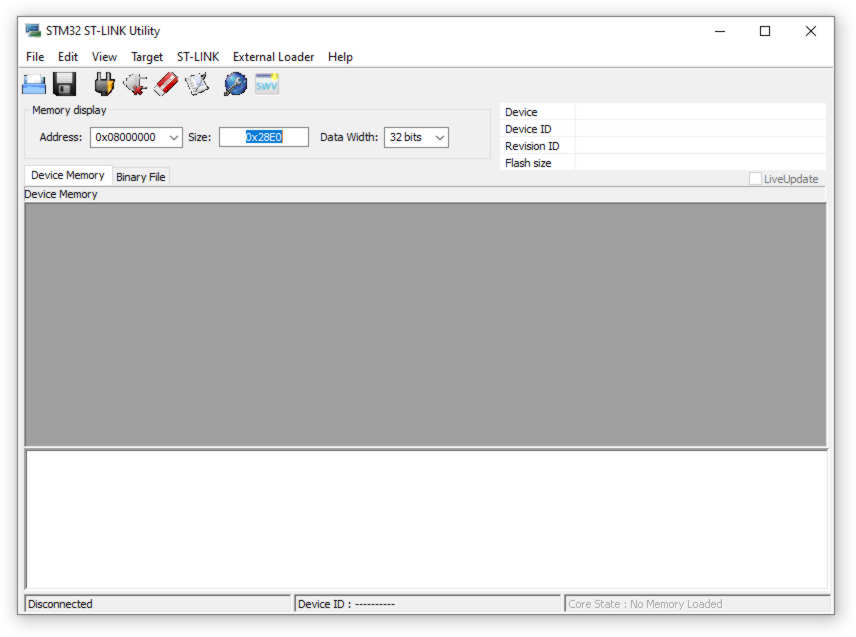Open the Help menu
The width and height of the screenshot is (856, 637).
(x=340, y=57)
